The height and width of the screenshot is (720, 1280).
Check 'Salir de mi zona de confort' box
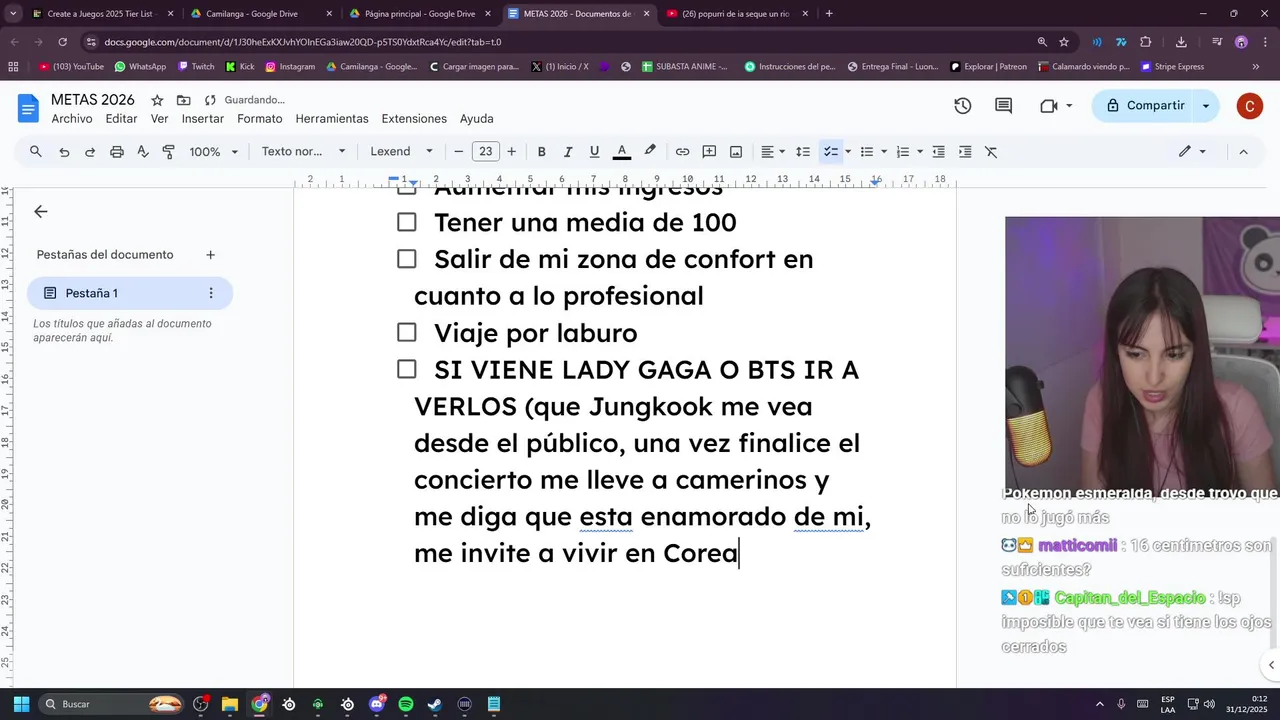pyautogui.click(x=406, y=259)
